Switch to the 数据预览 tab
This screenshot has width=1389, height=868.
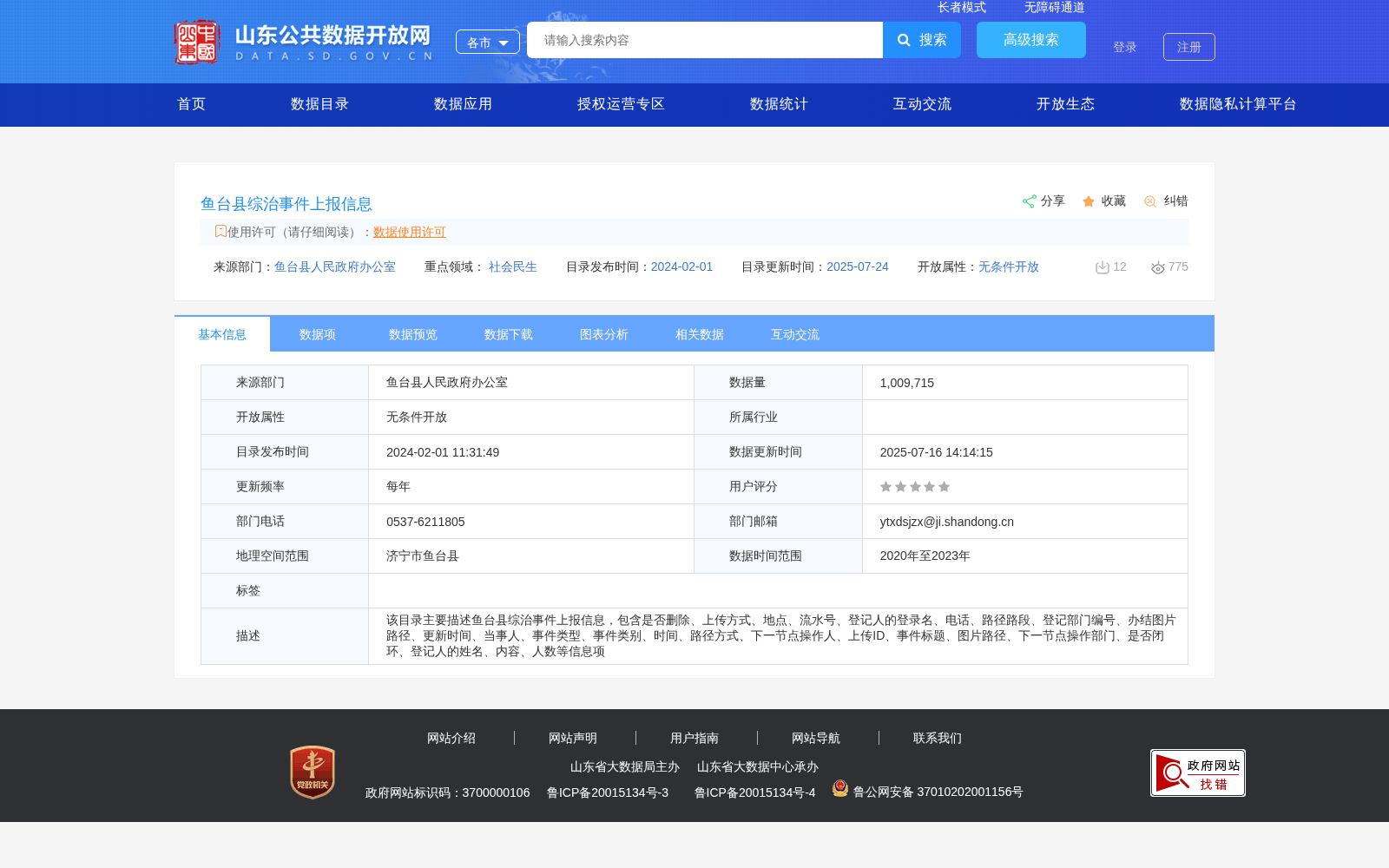click(413, 334)
